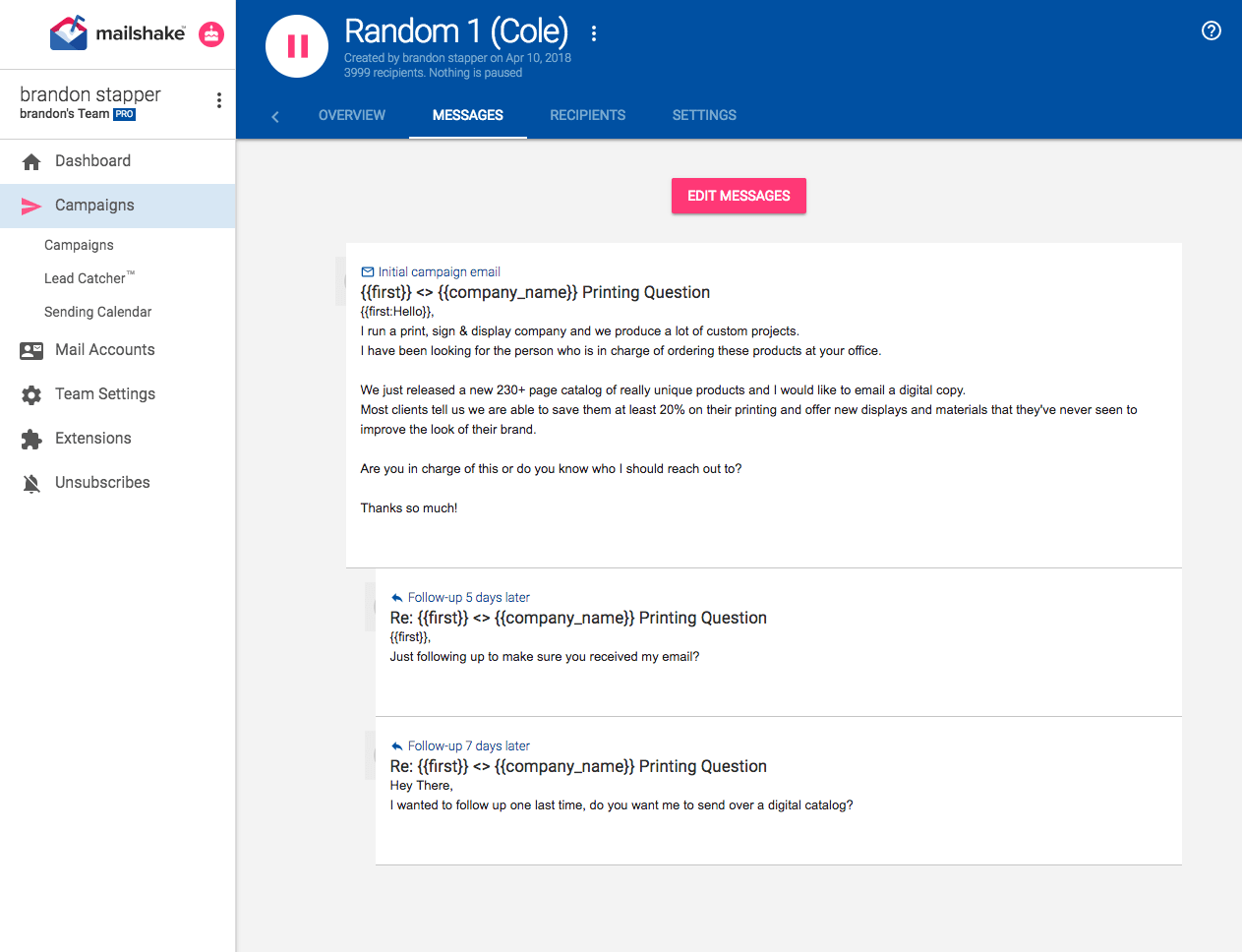
Task: Click the Dashboard home icon
Action: point(31,161)
